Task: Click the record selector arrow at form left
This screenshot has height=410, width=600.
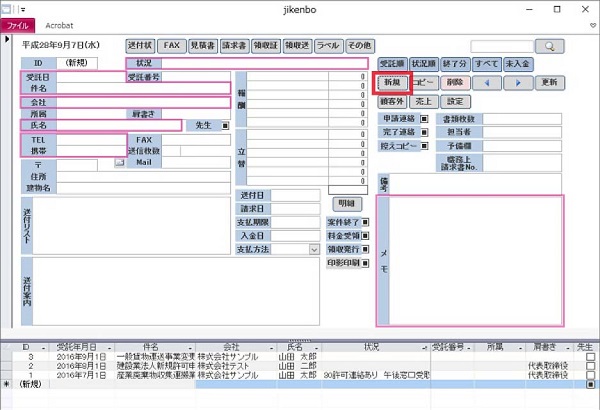Action: [x=7, y=39]
